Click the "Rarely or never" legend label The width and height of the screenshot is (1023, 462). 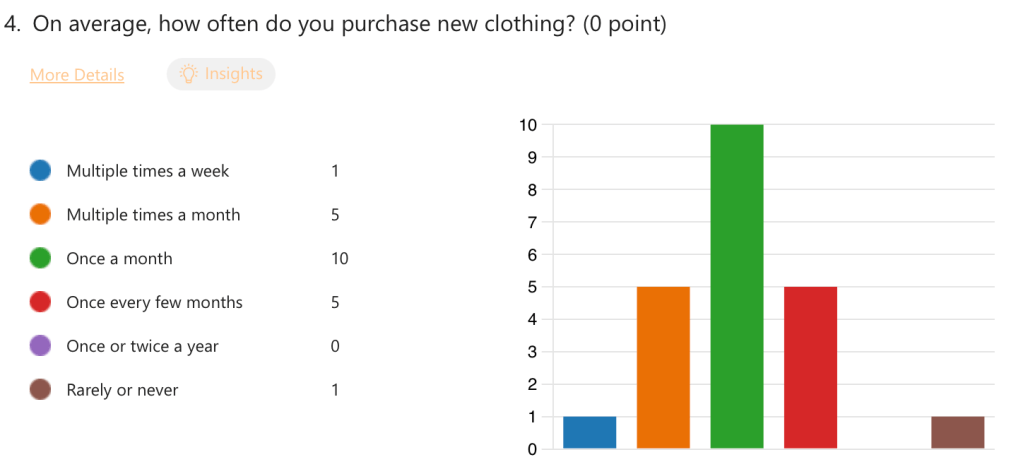(x=122, y=390)
